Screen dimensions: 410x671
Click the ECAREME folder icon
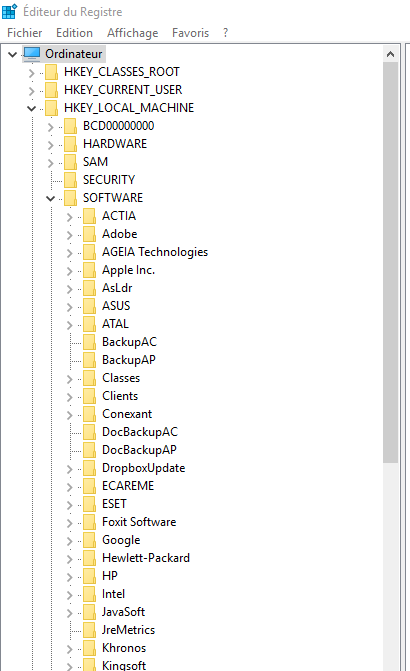(x=89, y=486)
